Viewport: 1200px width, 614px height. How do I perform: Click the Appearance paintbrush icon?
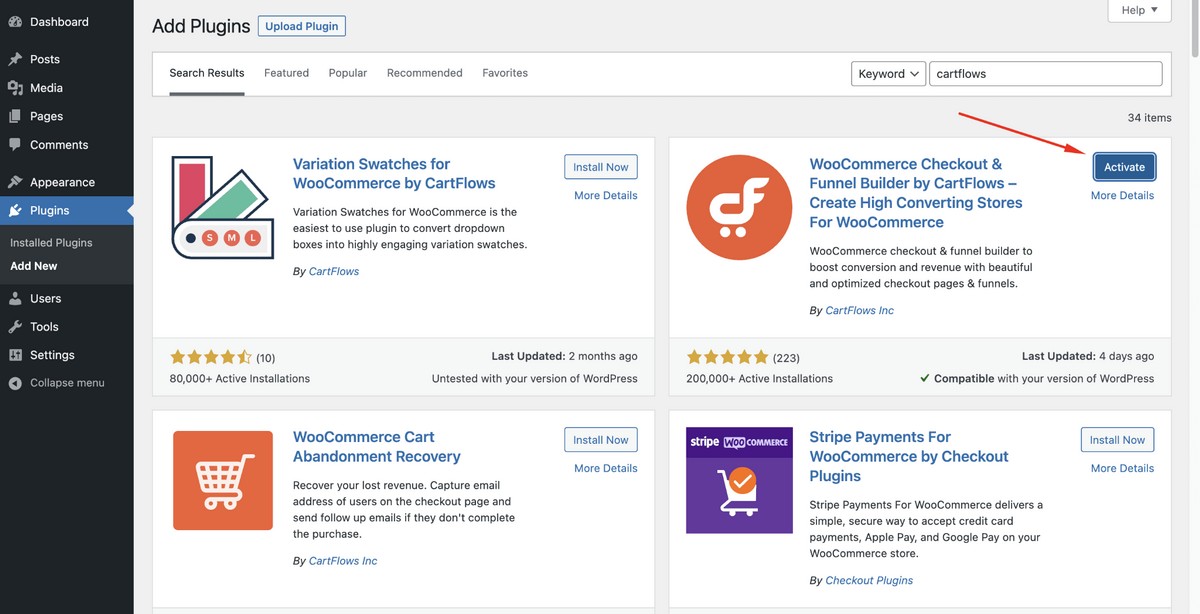15,182
